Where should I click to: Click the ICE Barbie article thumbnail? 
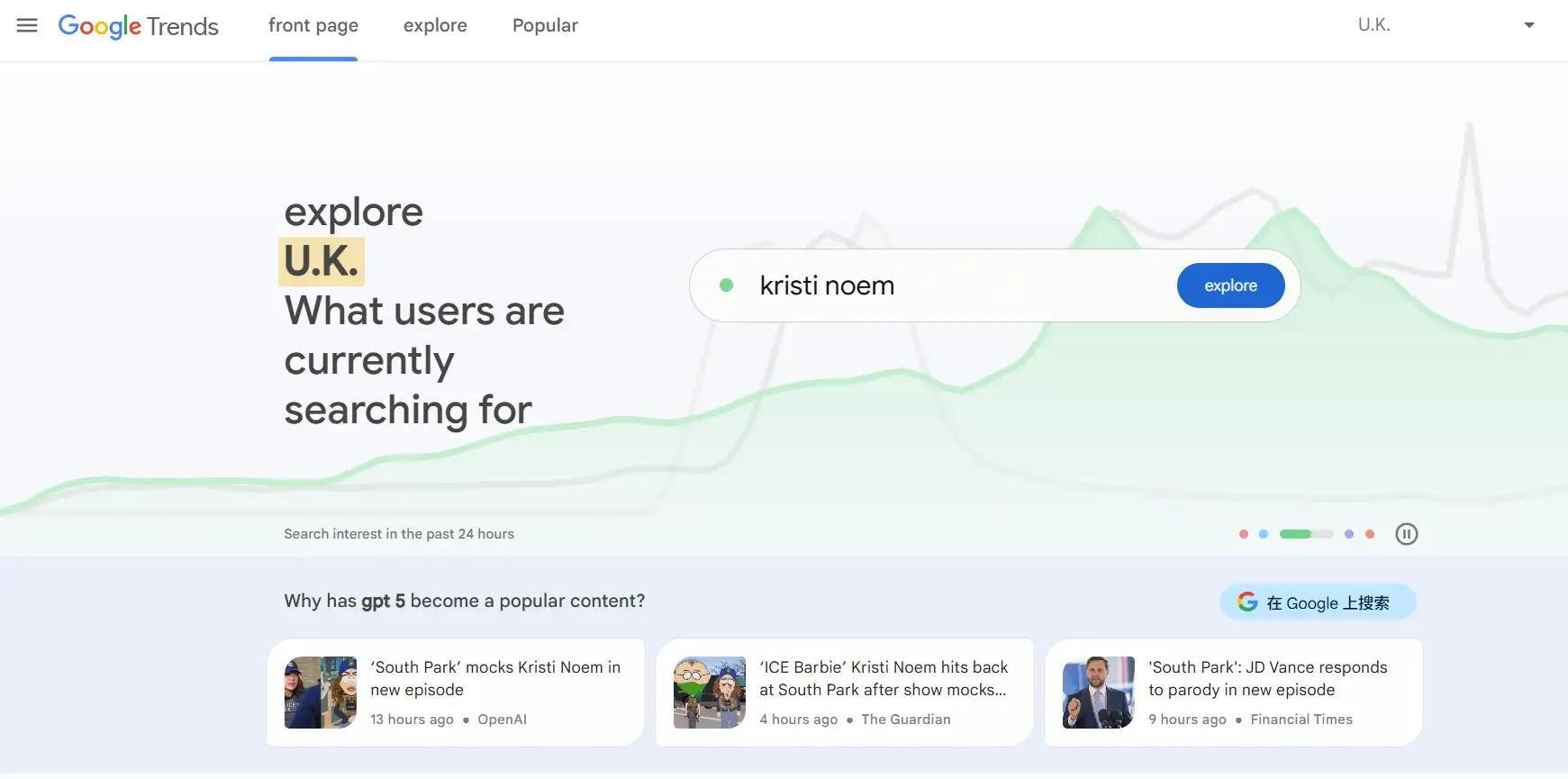pos(710,693)
